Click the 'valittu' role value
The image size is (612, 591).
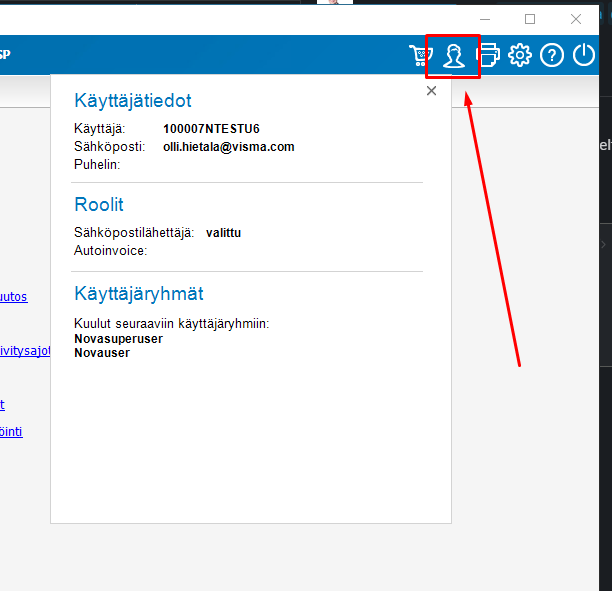pos(223,233)
